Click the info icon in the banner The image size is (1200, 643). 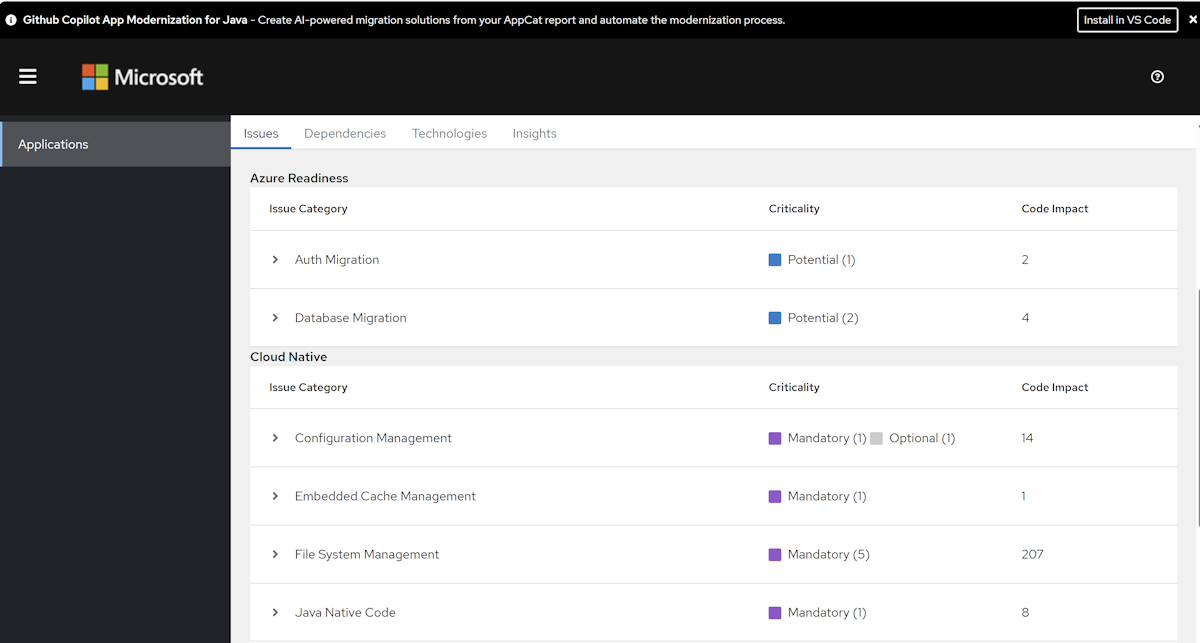click(11, 20)
